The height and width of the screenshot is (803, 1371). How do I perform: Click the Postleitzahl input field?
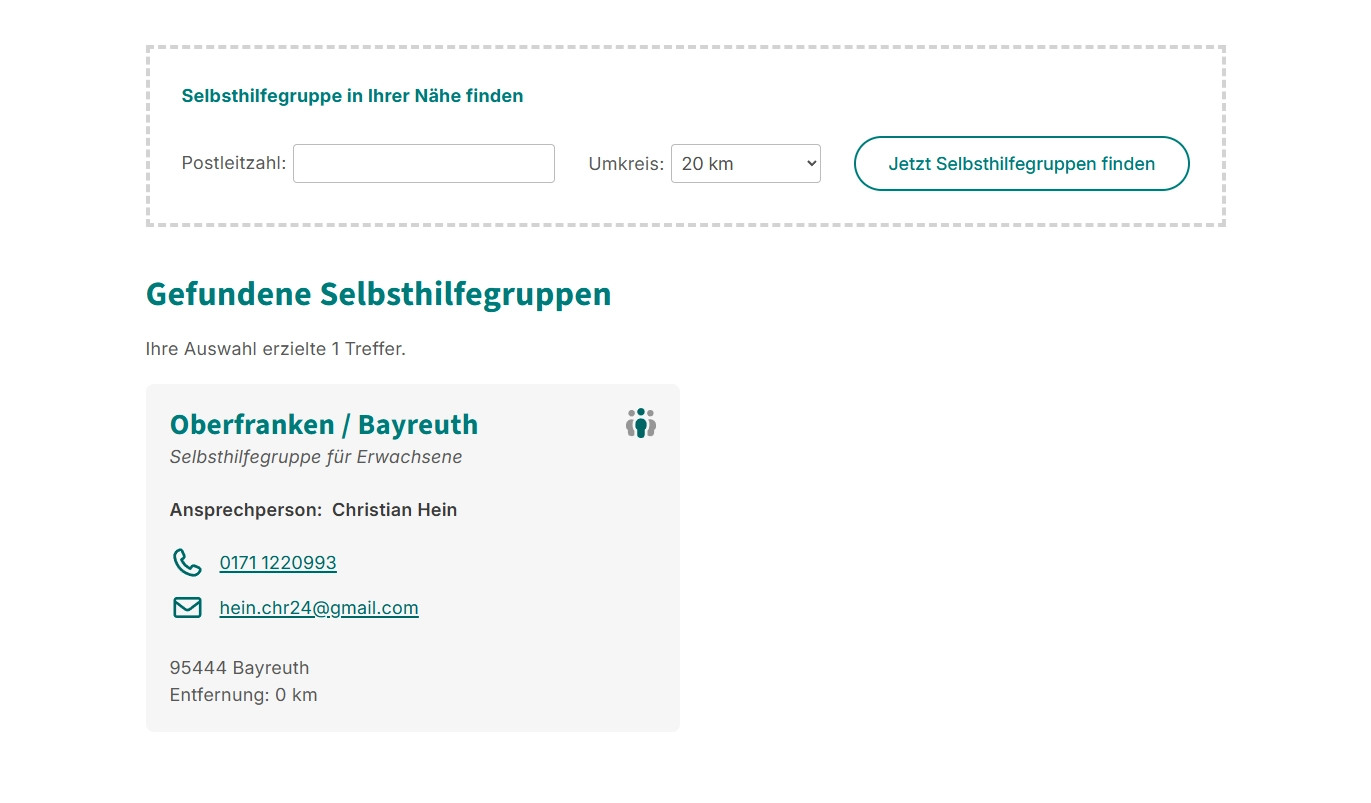point(423,164)
